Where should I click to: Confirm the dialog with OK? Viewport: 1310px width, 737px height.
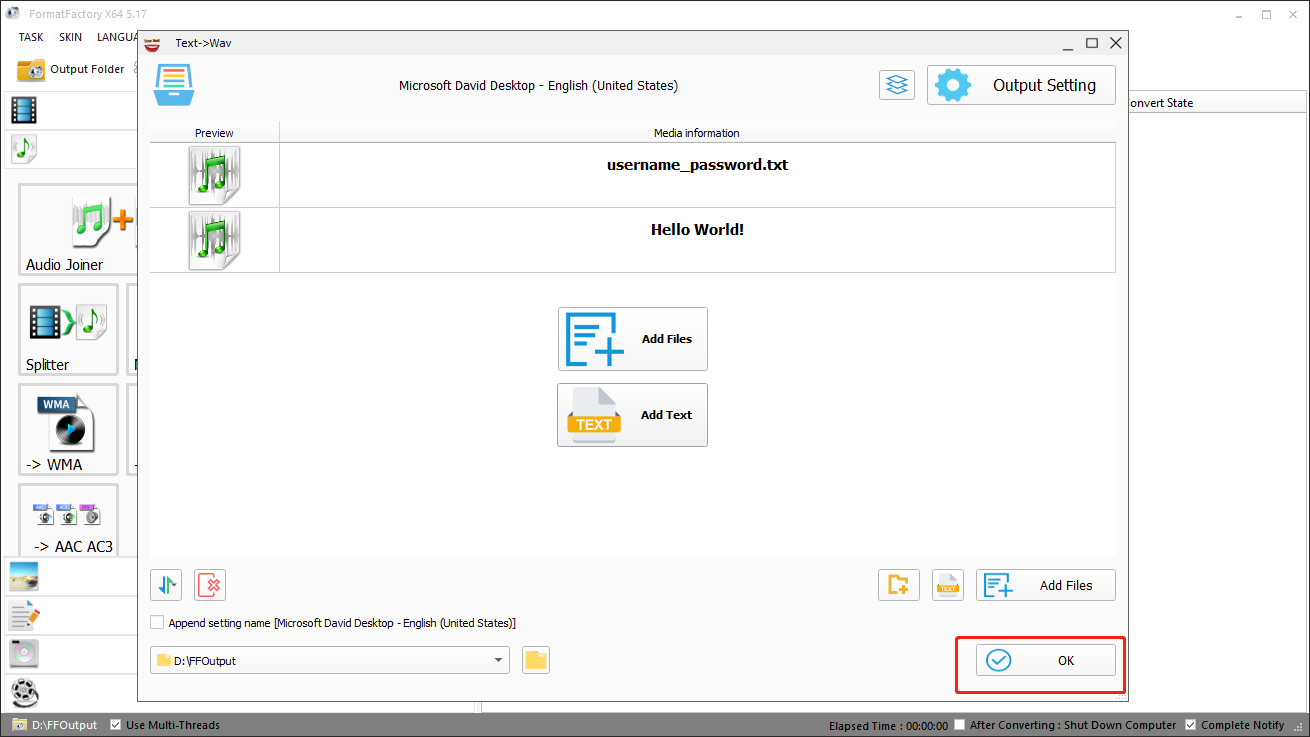[x=1046, y=660]
